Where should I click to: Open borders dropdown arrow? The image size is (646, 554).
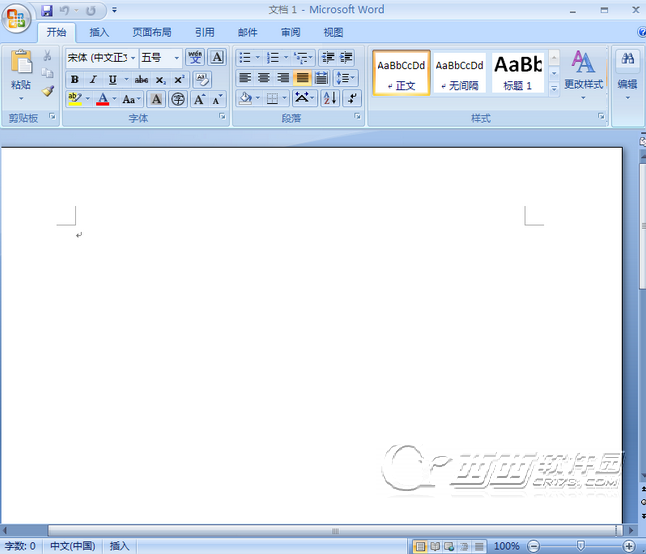[x=284, y=98]
